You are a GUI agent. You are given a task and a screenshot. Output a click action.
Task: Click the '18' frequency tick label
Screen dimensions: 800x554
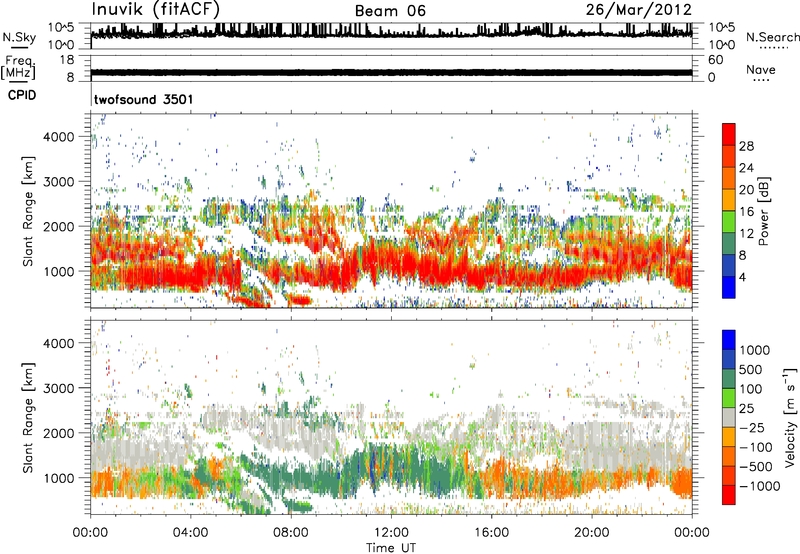66,60
